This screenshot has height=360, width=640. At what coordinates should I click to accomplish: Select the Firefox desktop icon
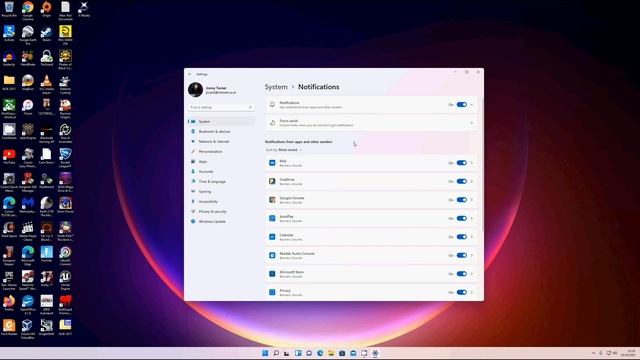(9, 303)
